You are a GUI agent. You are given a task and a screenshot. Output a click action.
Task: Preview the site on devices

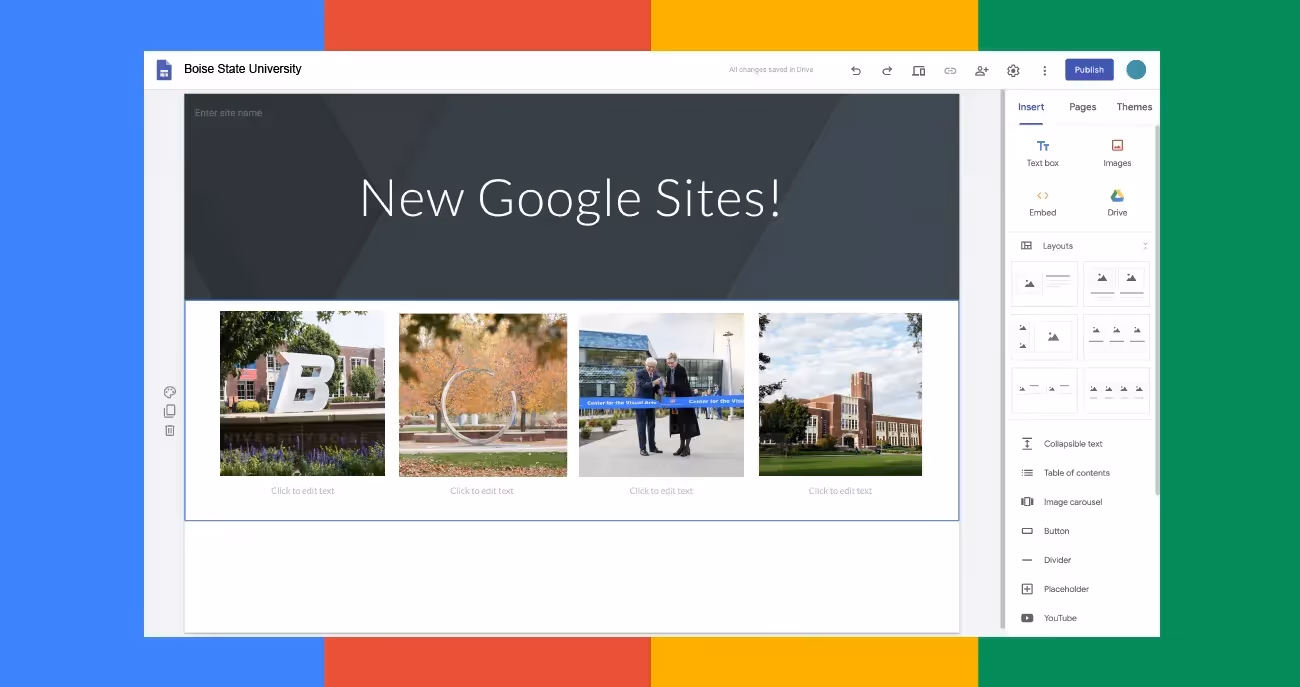click(x=918, y=70)
